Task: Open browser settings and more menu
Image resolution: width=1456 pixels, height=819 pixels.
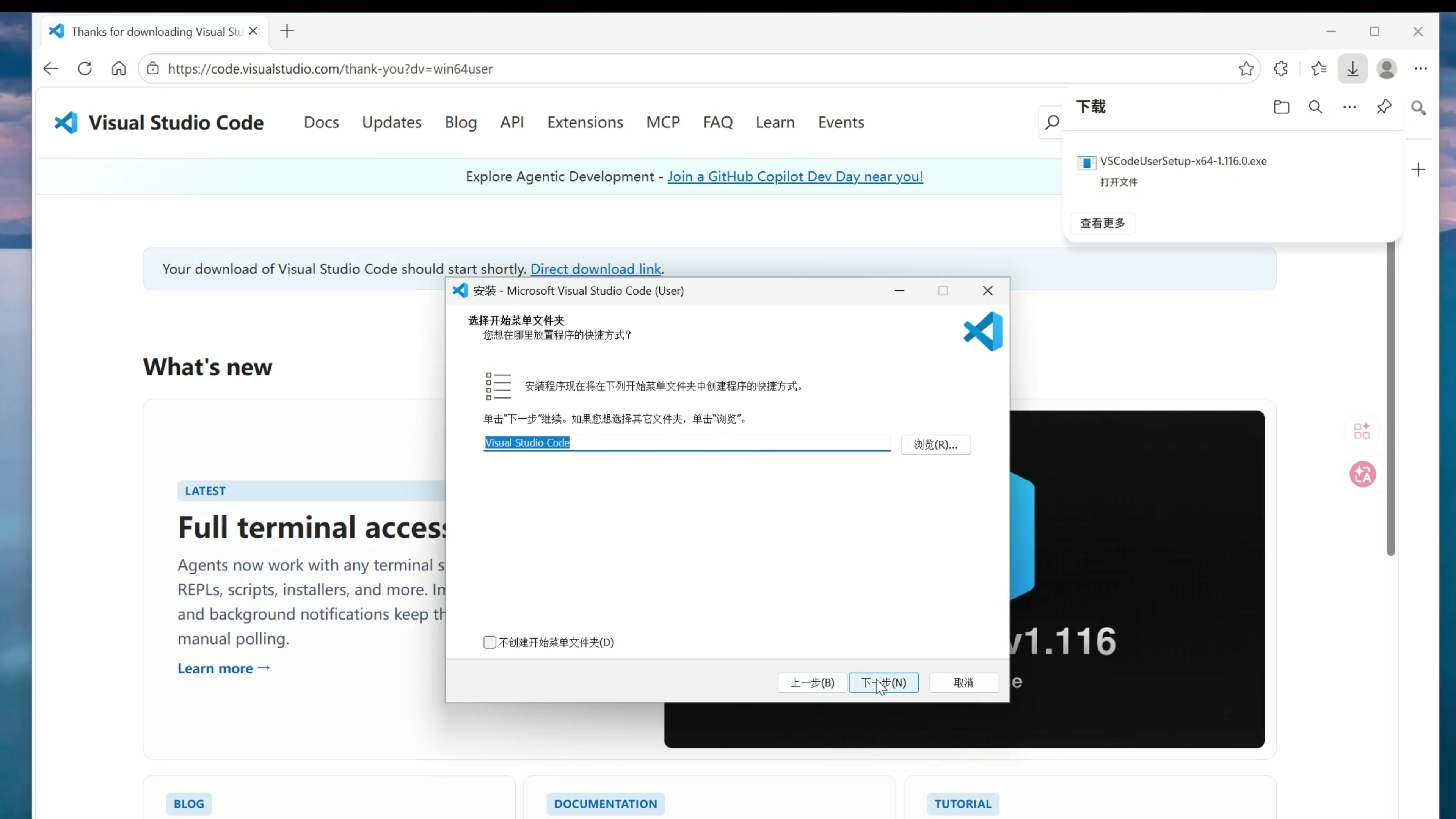Action: point(1420,69)
